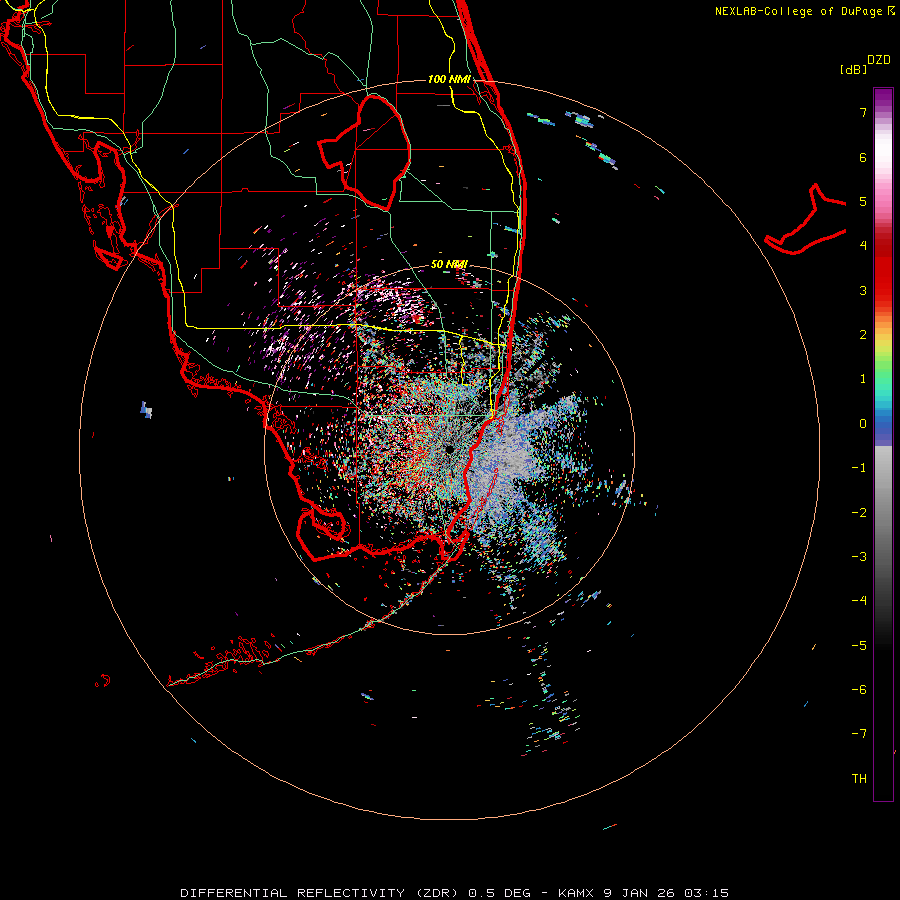
Task: Pick the purple top of the color bar
Action: coord(883,98)
